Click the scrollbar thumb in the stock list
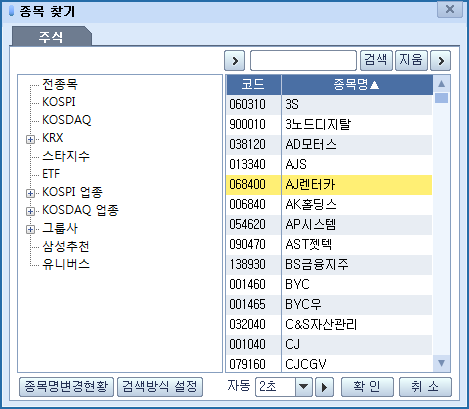 pos(441,98)
